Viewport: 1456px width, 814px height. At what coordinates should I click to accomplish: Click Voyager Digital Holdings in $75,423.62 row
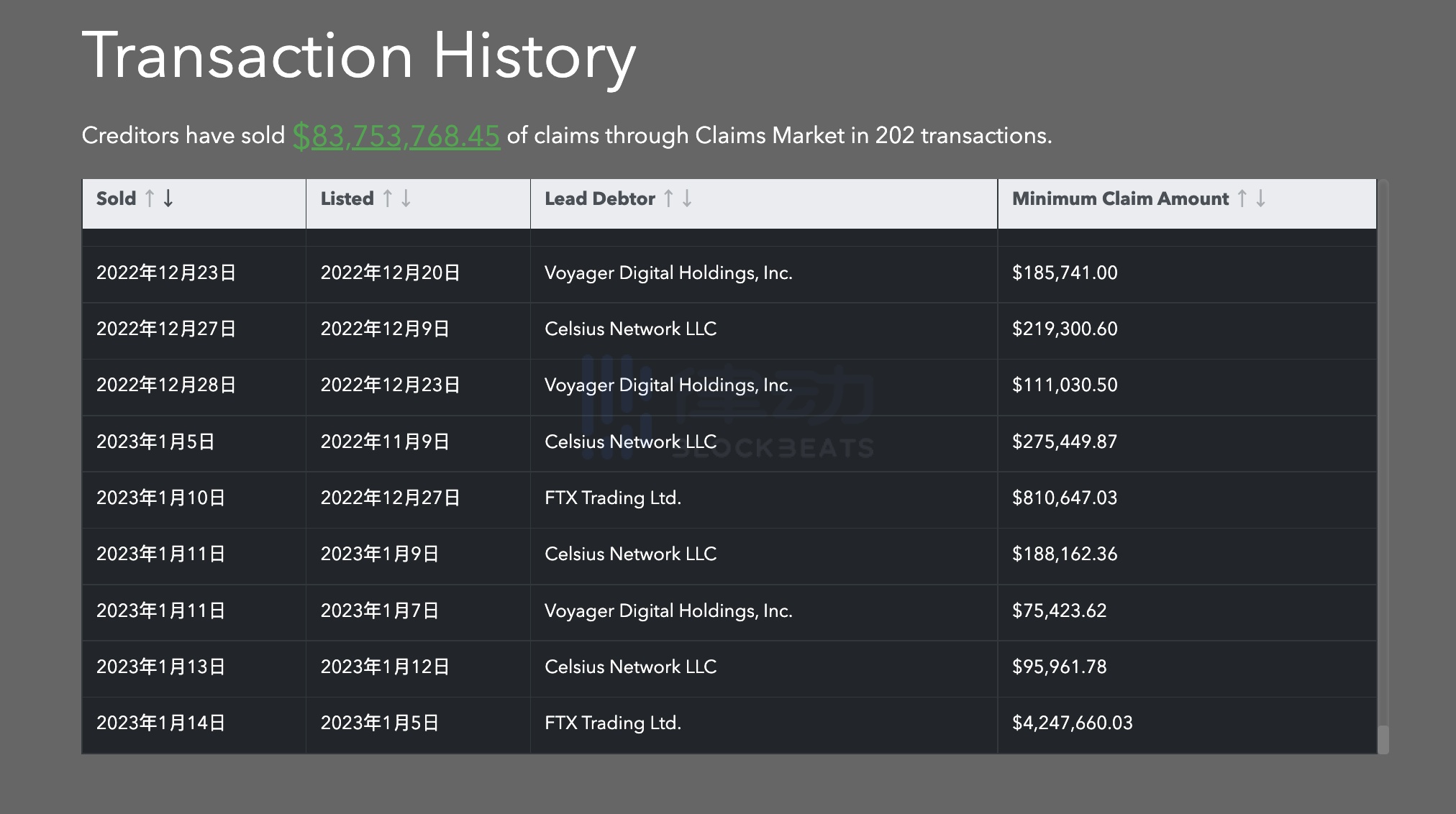click(x=668, y=611)
